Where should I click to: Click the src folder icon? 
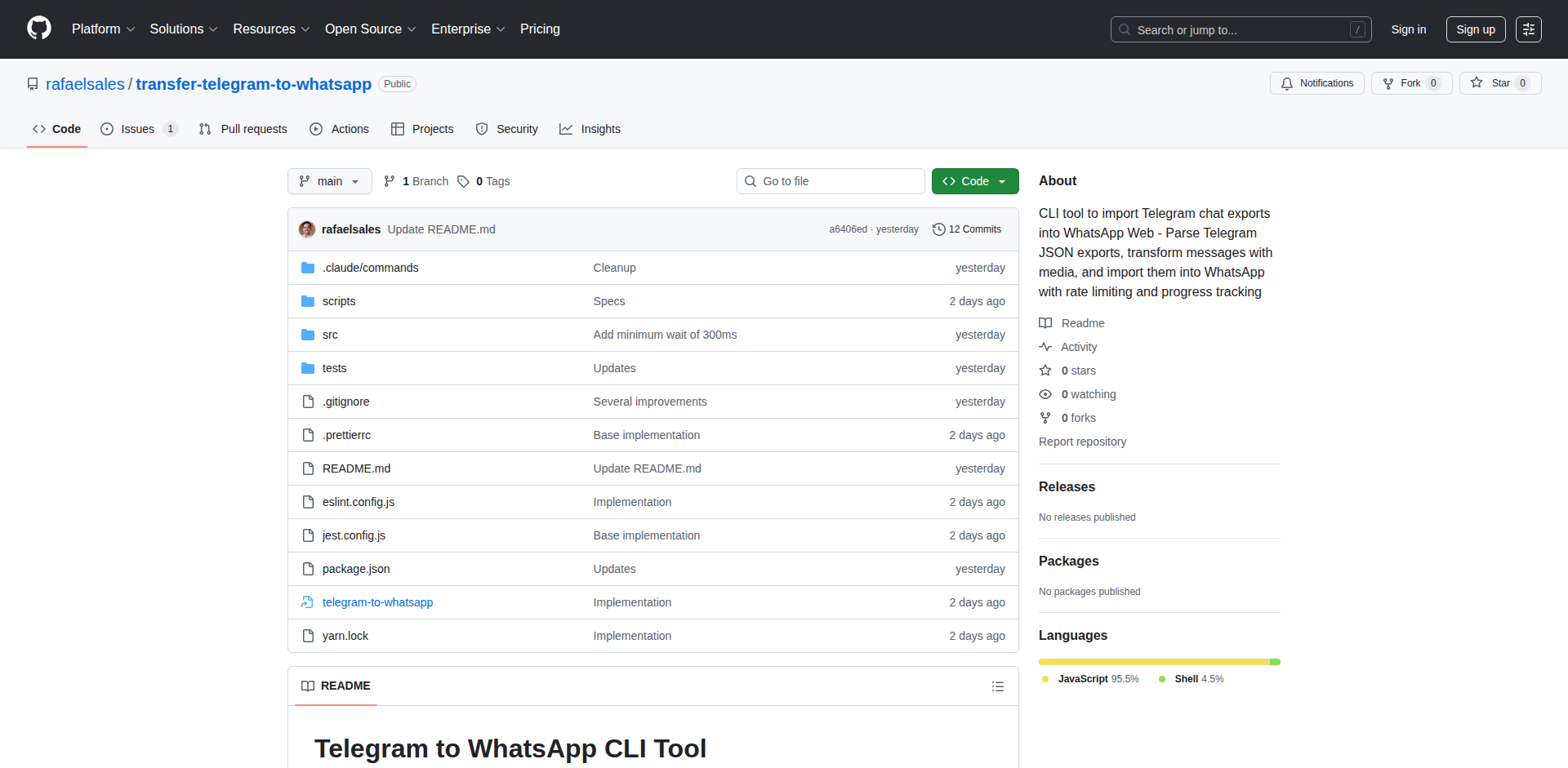pyautogui.click(x=308, y=335)
